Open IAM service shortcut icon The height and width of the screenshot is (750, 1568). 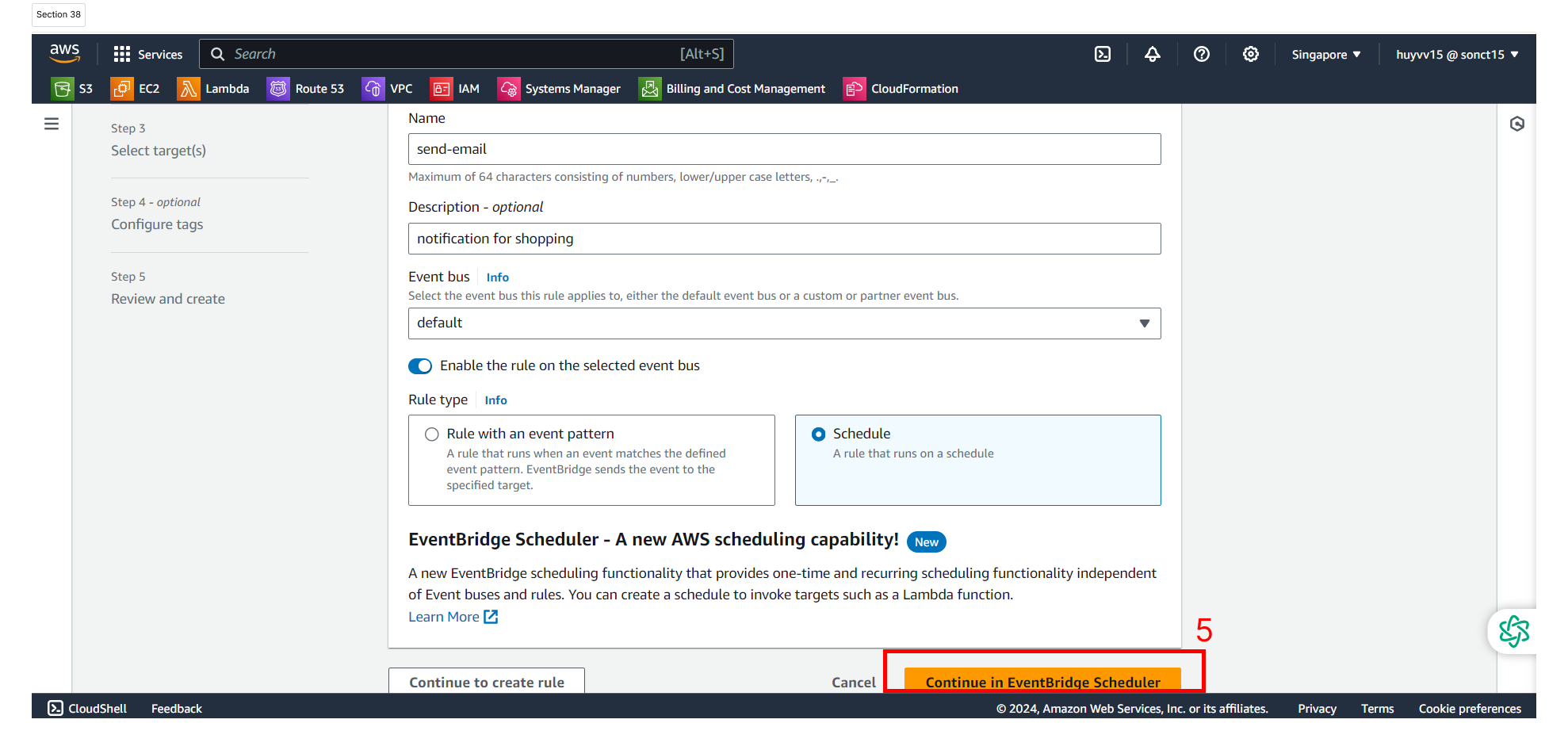coord(441,89)
